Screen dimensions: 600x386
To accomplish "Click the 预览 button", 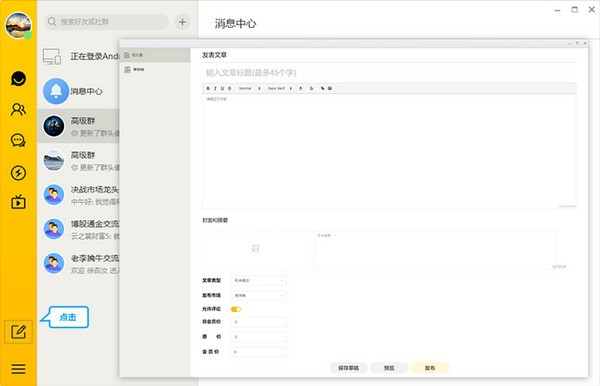I will pos(389,368).
